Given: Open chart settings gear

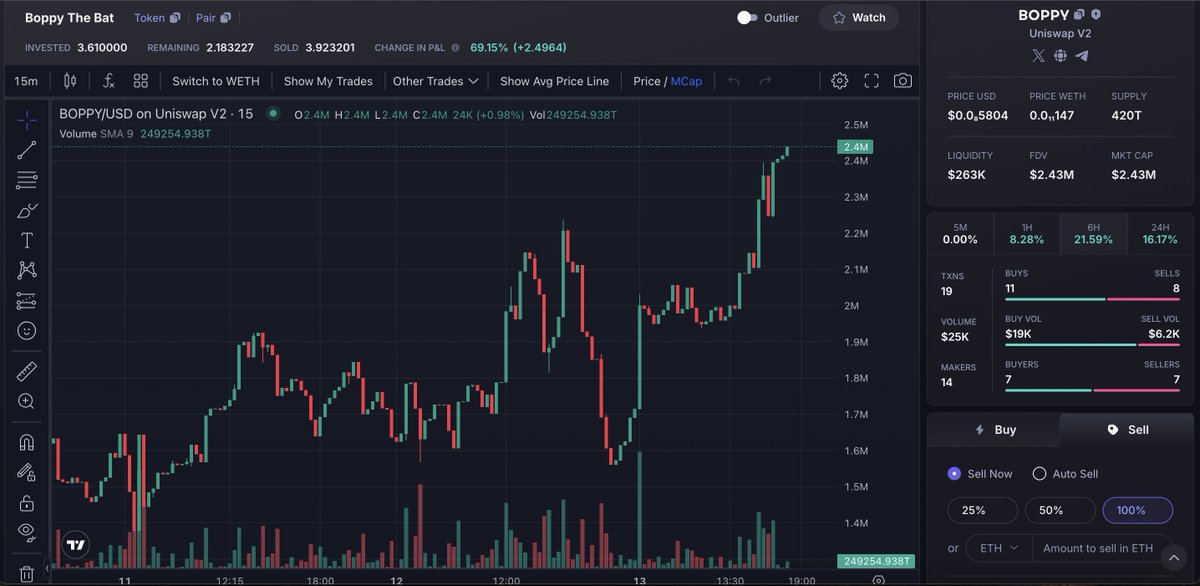Looking at the screenshot, I should (x=840, y=81).
